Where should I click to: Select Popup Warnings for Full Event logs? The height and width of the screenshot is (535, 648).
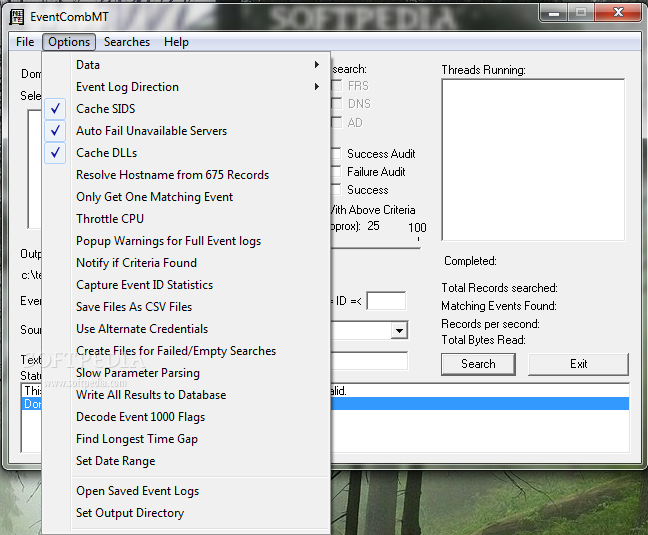tap(186, 241)
